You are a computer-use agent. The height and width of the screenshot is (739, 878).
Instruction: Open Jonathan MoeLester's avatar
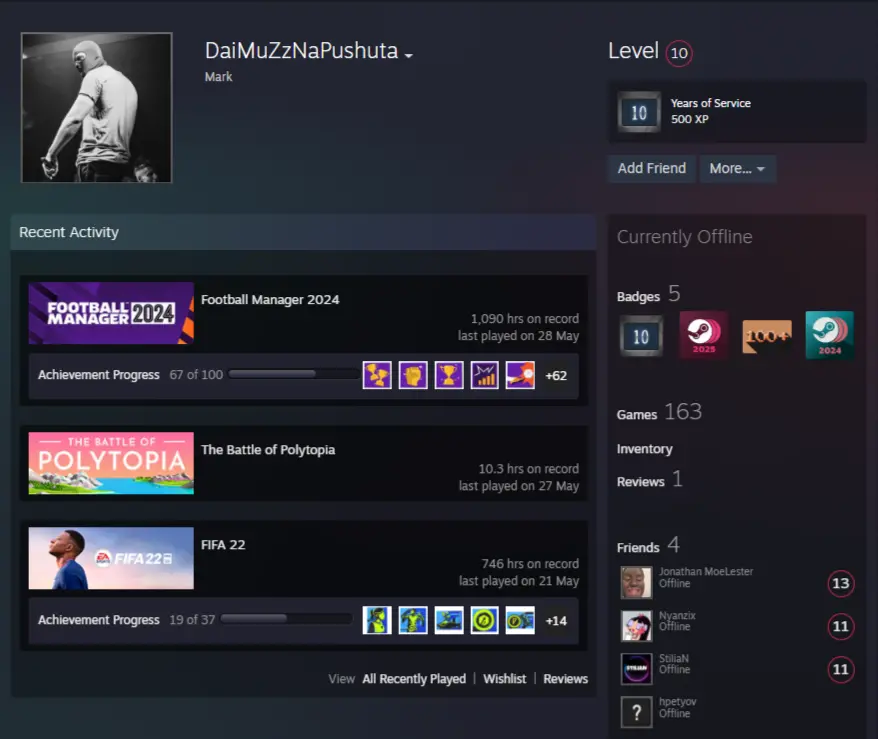[636, 582]
